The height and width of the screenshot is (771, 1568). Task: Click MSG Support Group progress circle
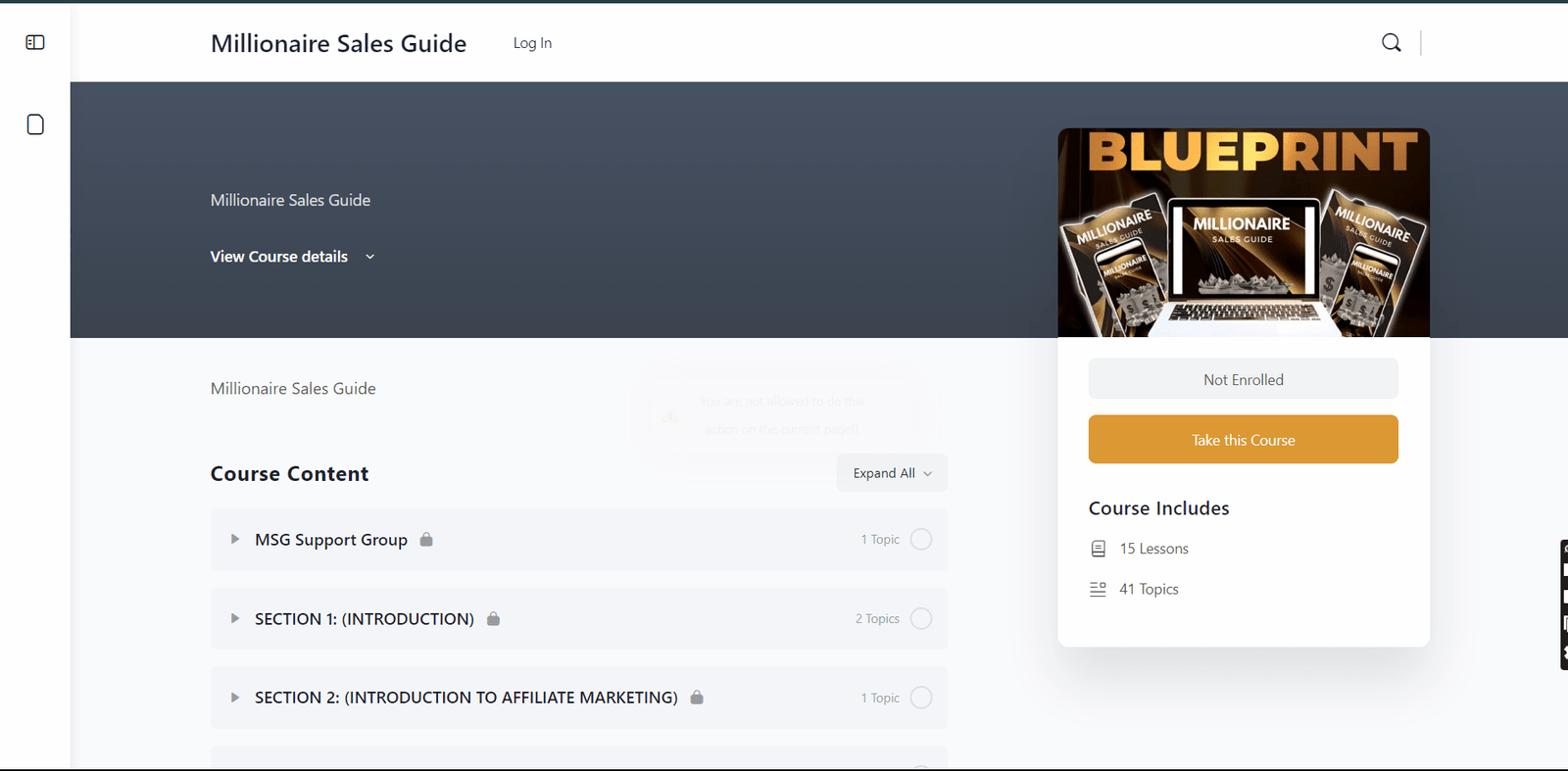(x=920, y=540)
